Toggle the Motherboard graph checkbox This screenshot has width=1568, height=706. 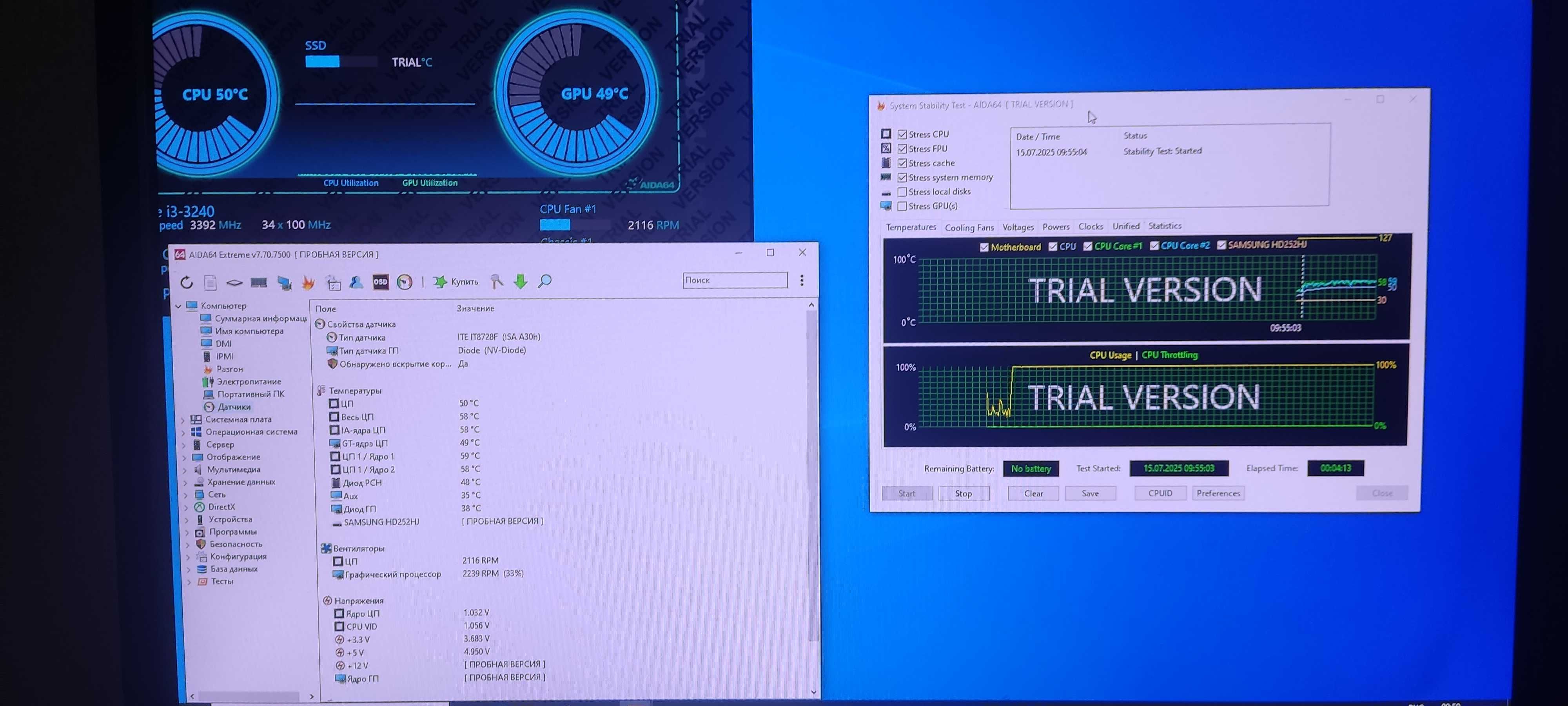pos(984,247)
